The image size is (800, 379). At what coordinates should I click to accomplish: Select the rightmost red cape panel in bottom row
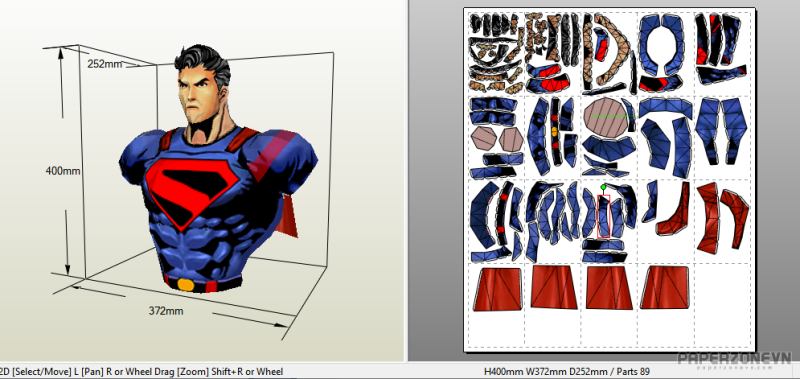point(665,287)
